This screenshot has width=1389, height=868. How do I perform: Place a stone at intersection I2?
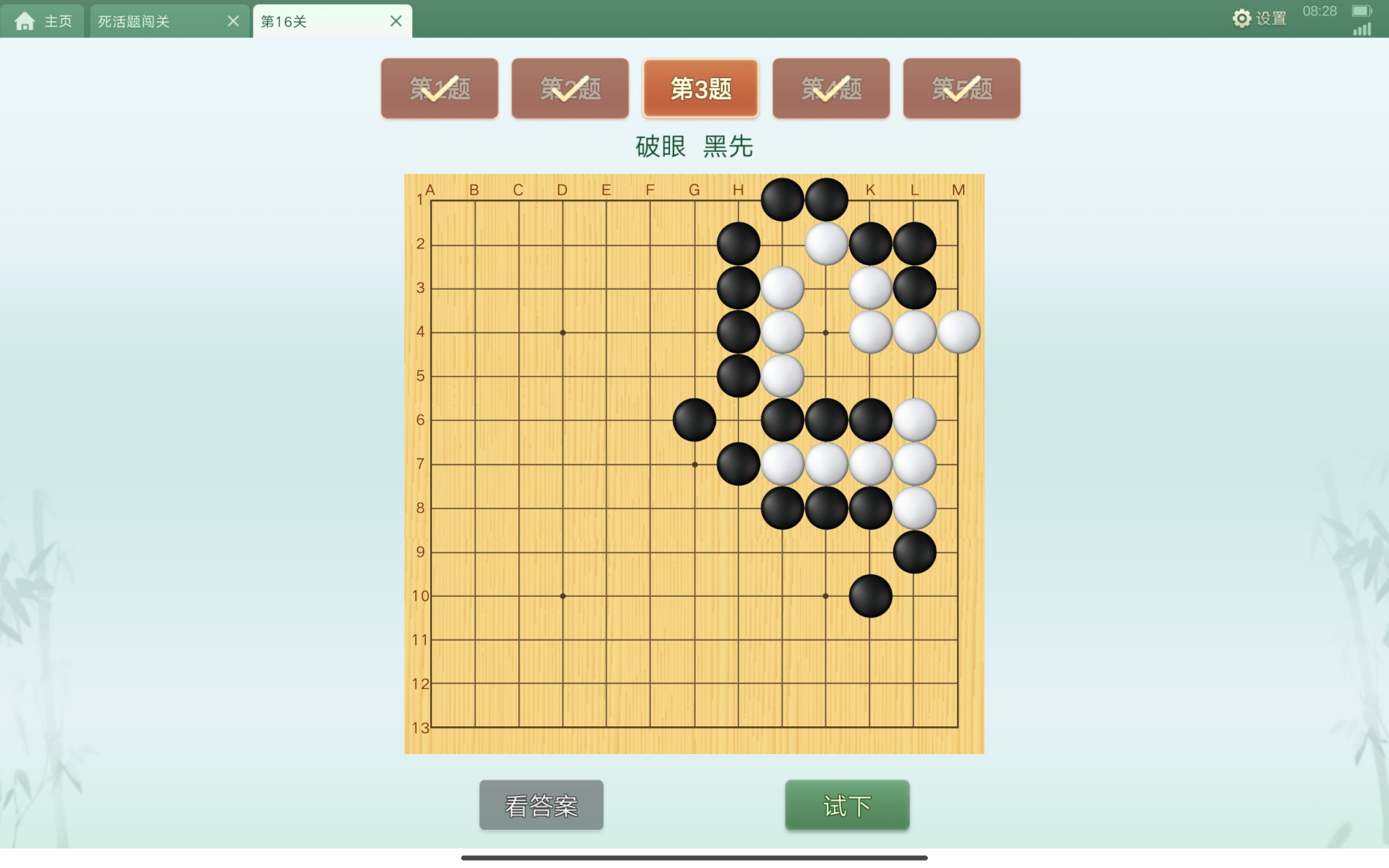coord(782,243)
